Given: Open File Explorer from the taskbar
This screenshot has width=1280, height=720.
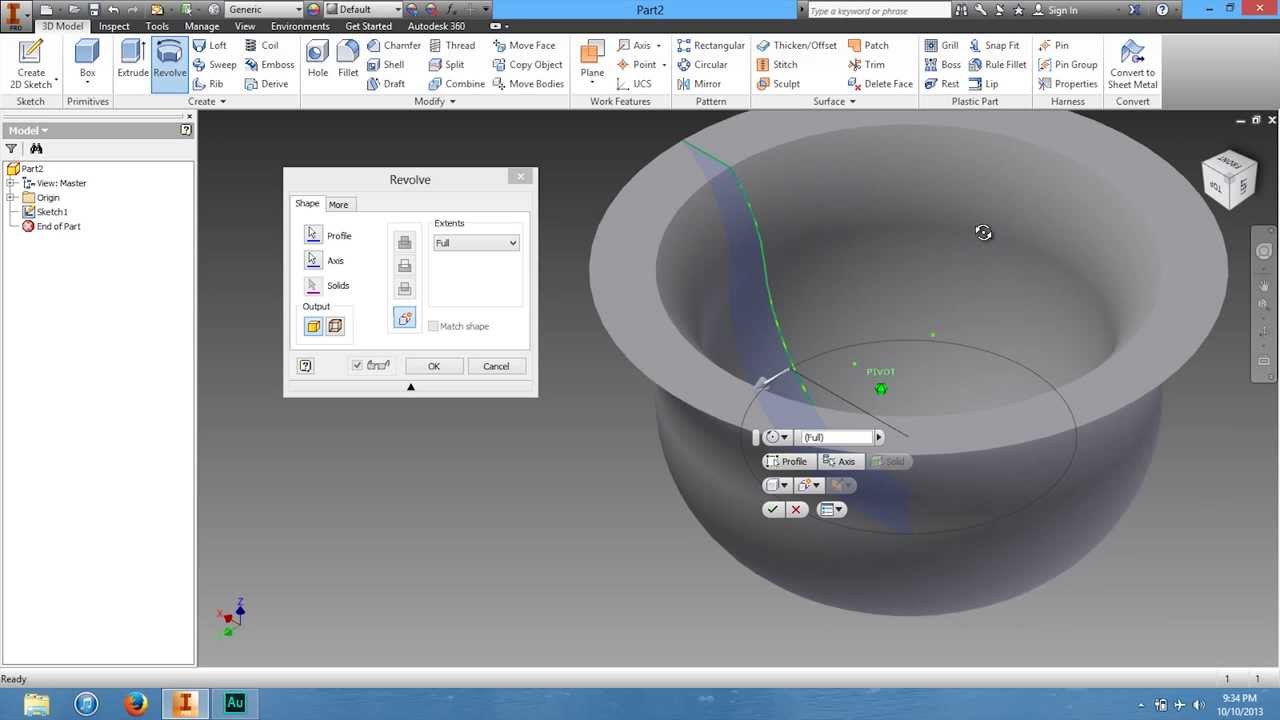Looking at the screenshot, I should click(x=37, y=704).
